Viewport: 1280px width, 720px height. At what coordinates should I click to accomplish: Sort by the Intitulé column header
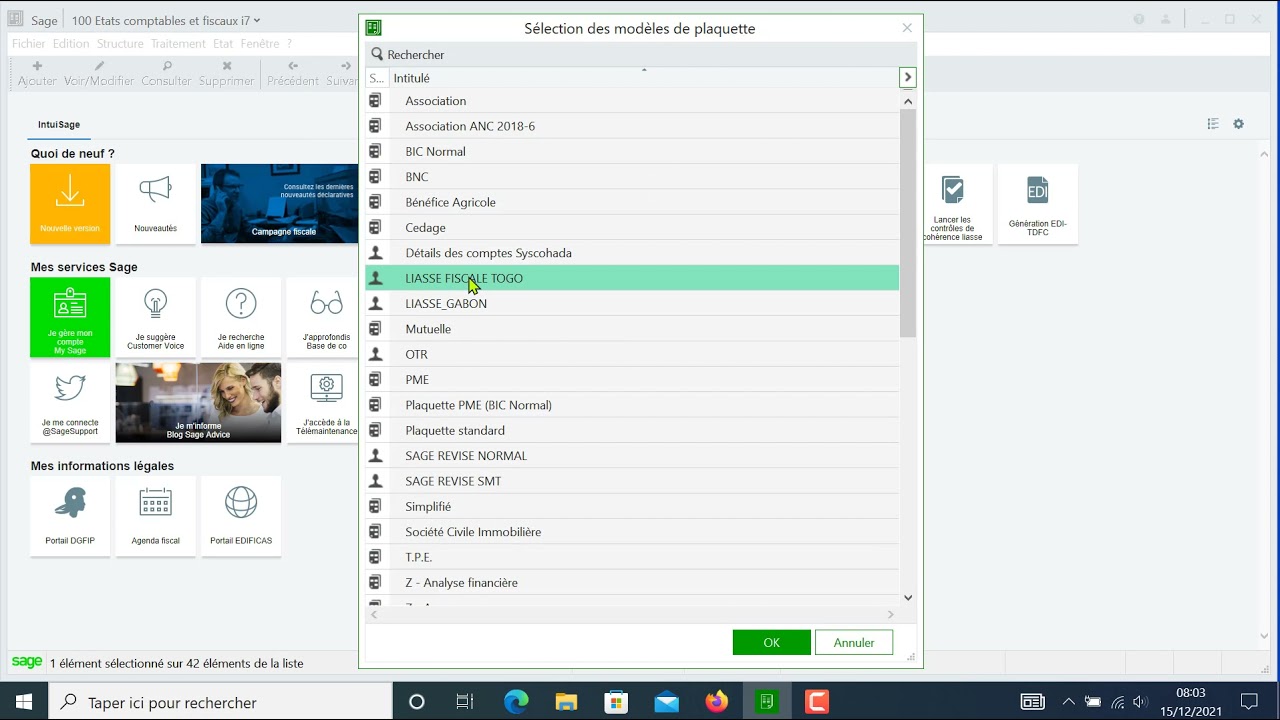click(643, 78)
